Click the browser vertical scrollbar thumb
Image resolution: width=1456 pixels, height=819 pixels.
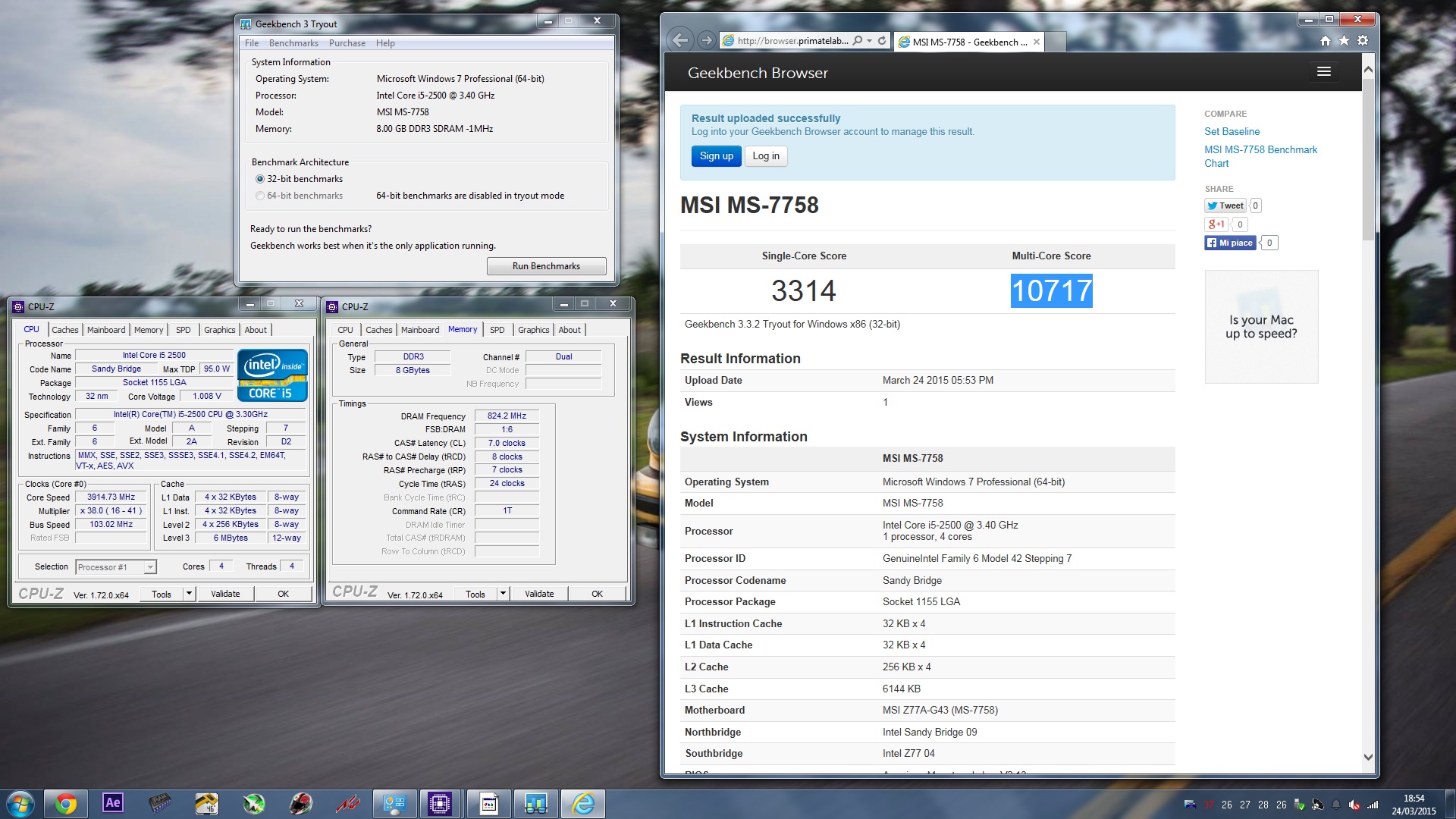(x=1368, y=159)
